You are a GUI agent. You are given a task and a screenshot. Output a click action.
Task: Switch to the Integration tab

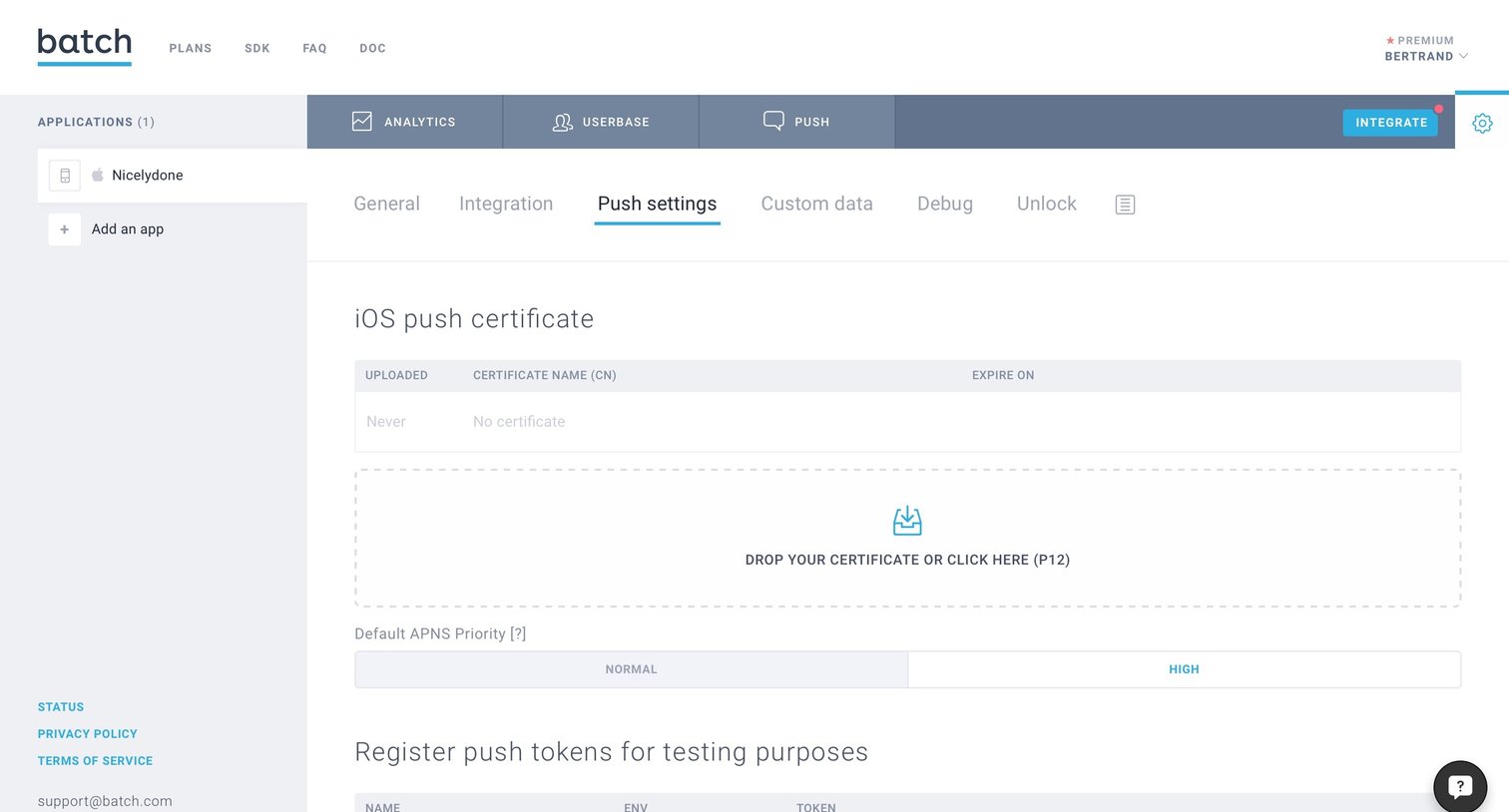pos(506,203)
